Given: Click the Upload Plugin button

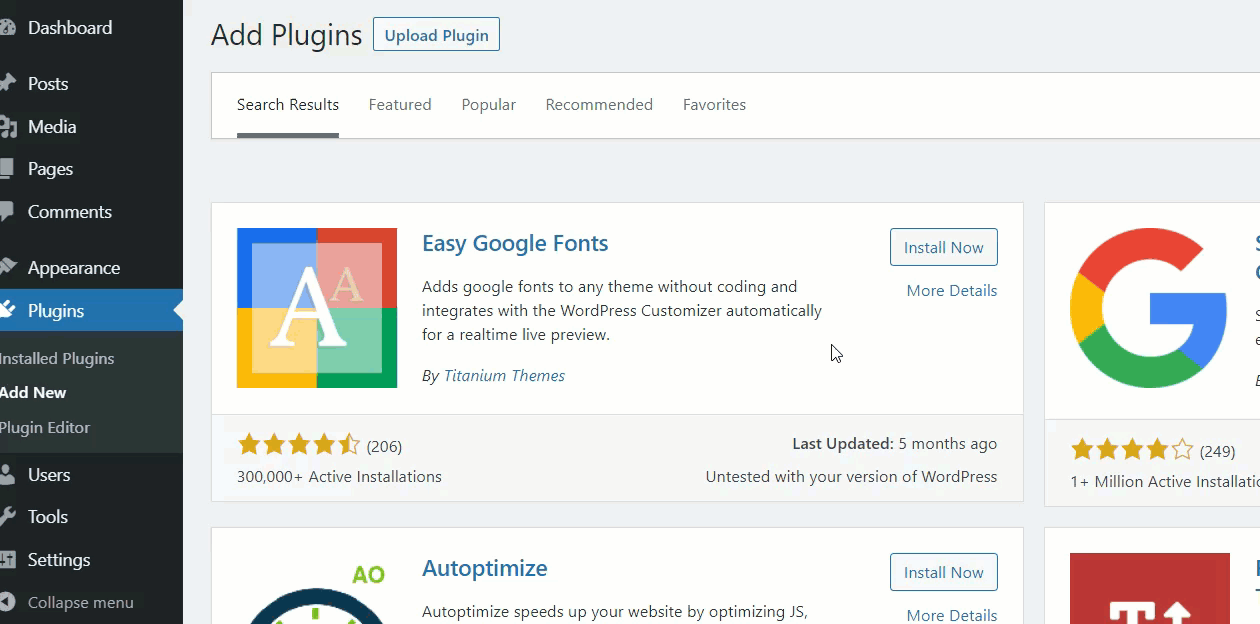Looking at the screenshot, I should pos(436,35).
